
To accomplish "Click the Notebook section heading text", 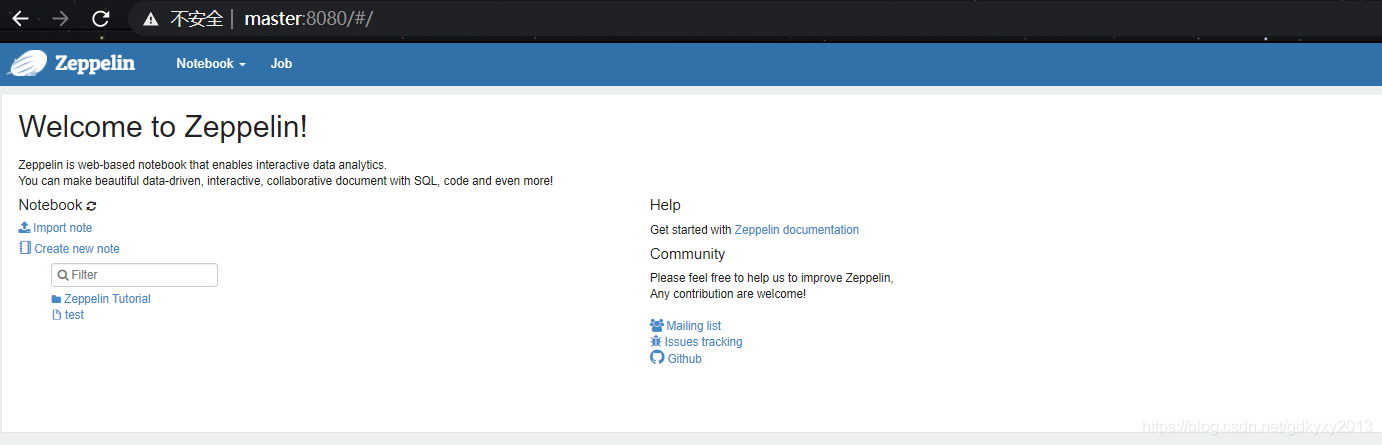I will (50, 205).
